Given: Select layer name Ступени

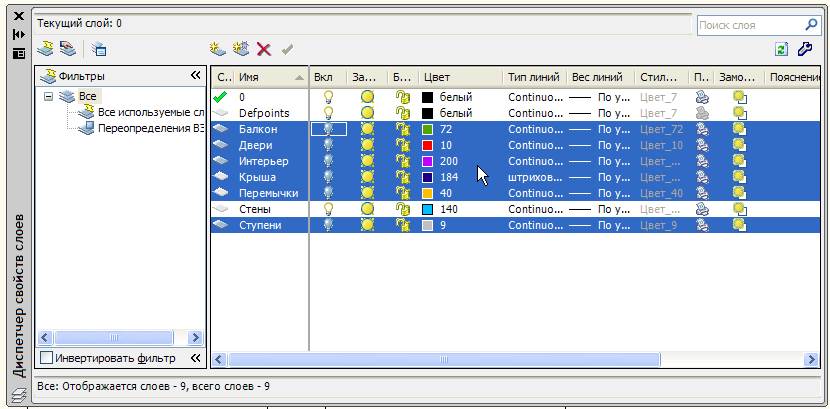Looking at the screenshot, I should point(260,225).
